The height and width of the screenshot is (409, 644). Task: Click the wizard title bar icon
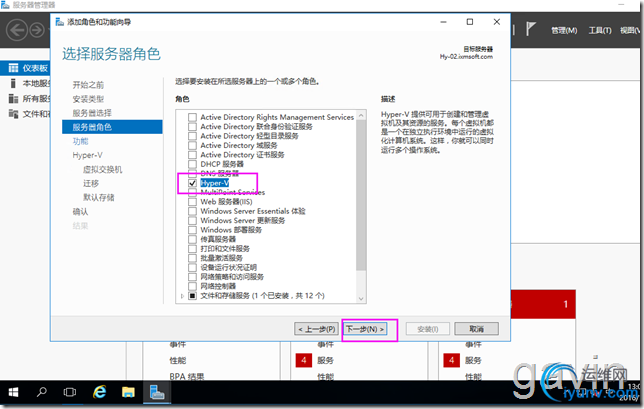pos(60,22)
